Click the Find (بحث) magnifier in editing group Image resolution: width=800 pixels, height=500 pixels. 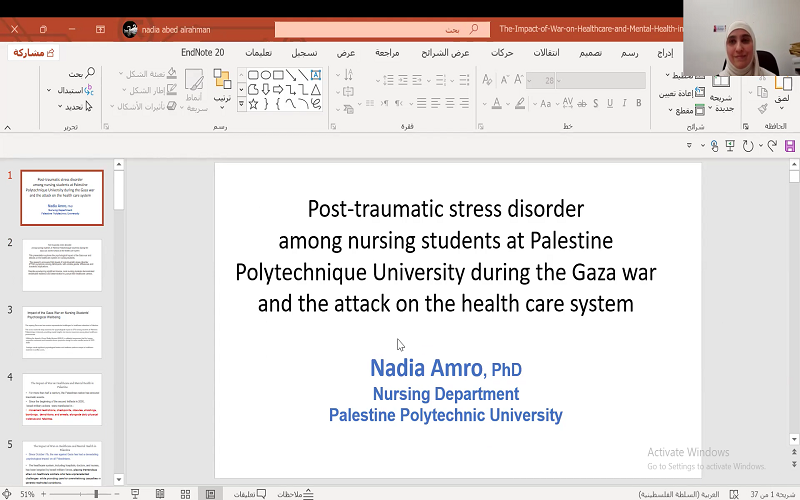pos(90,73)
